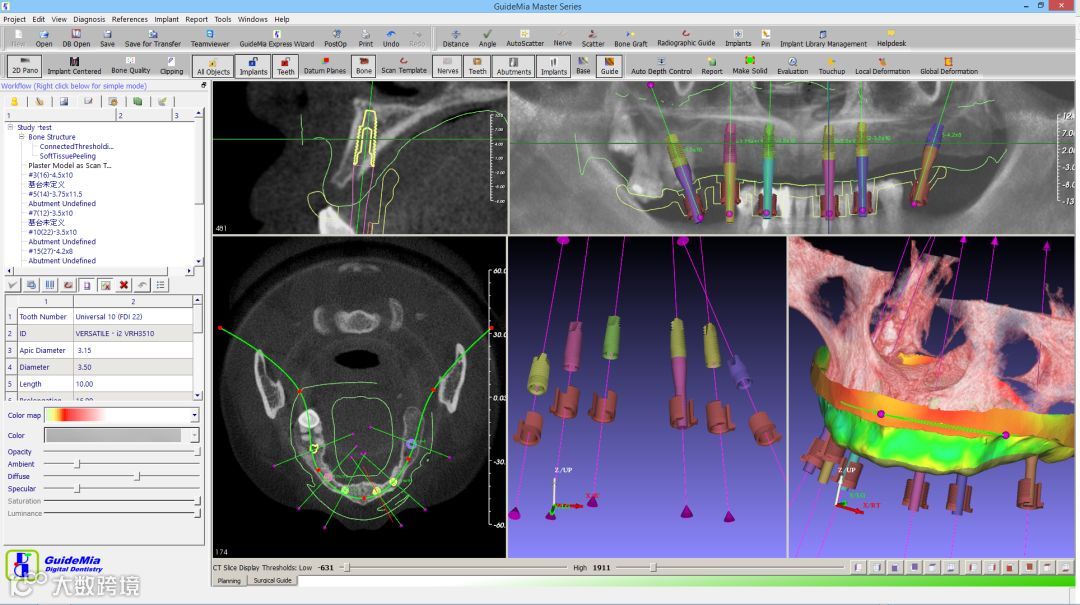Click the Bone Quality button

130,66
